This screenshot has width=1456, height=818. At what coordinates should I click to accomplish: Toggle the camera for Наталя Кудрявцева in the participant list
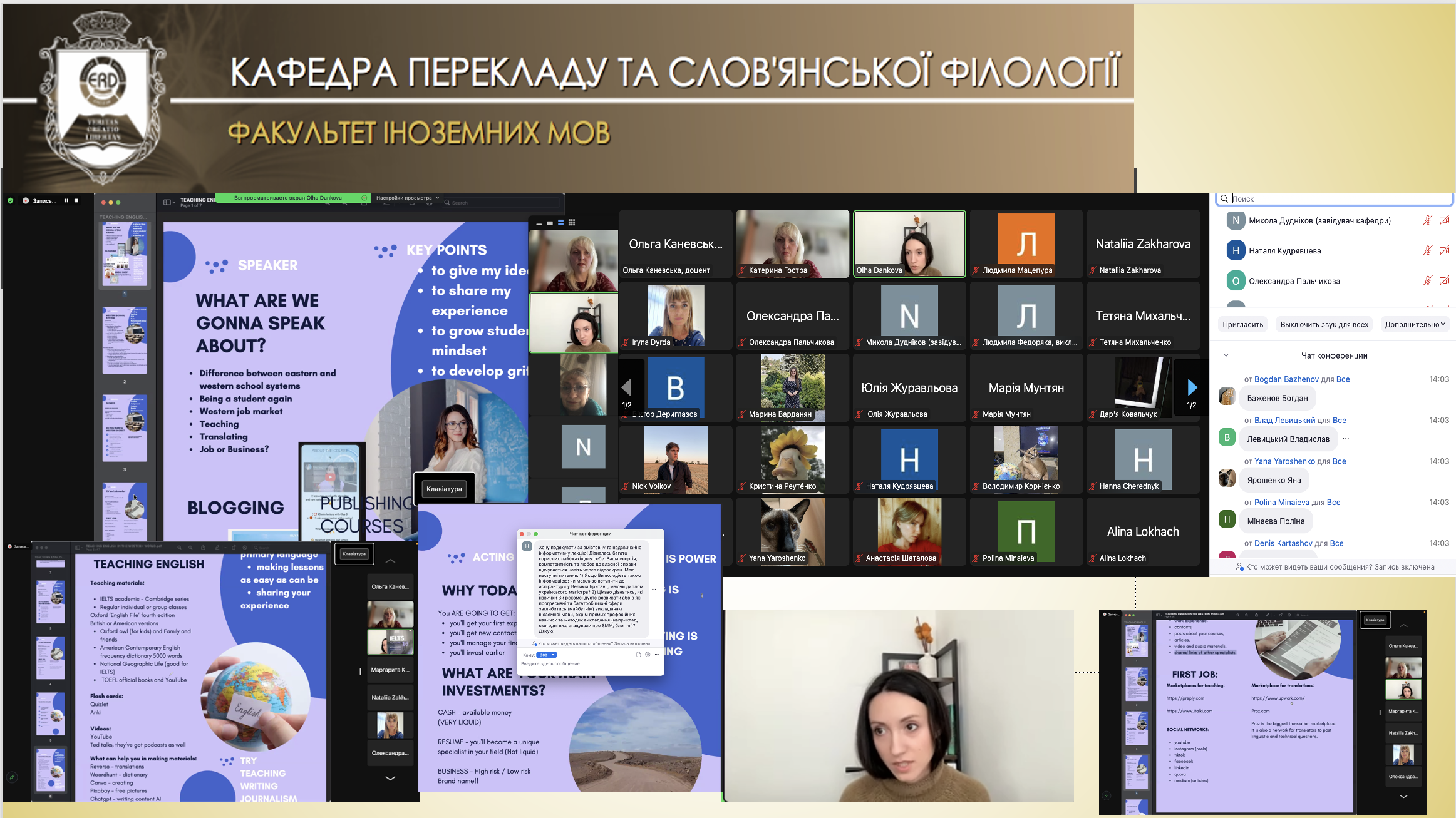pyautogui.click(x=1444, y=250)
